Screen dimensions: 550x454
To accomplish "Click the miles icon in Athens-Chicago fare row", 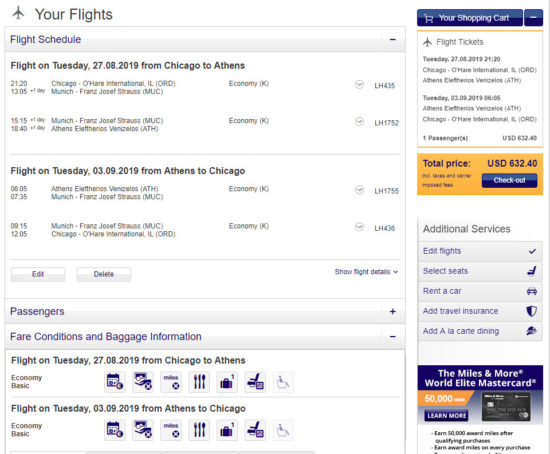I will tap(171, 429).
